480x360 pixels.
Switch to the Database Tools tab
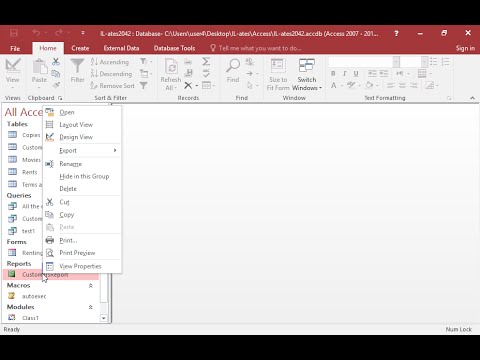174,48
